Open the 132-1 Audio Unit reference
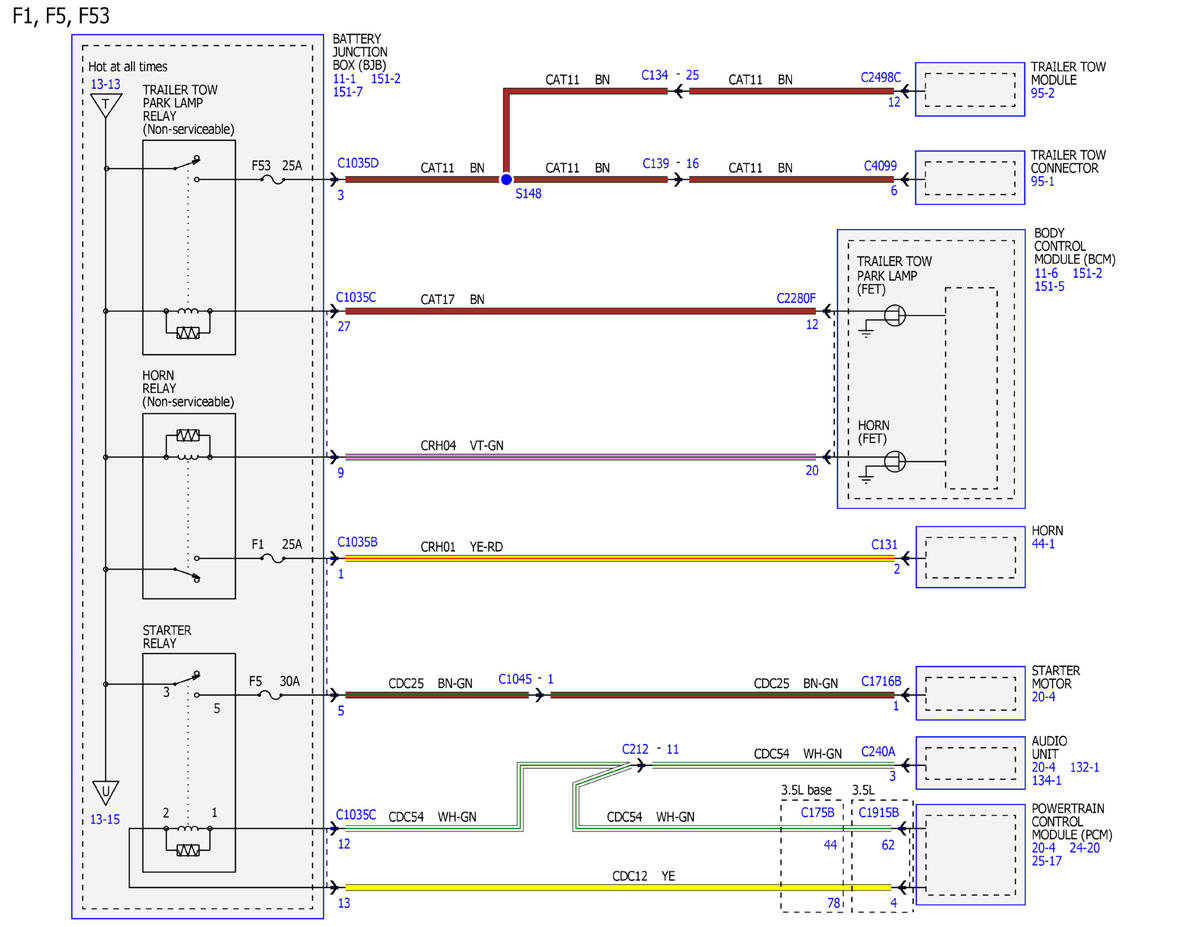Image resolution: width=1200 pixels, height=927 pixels. click(1085, 767)
